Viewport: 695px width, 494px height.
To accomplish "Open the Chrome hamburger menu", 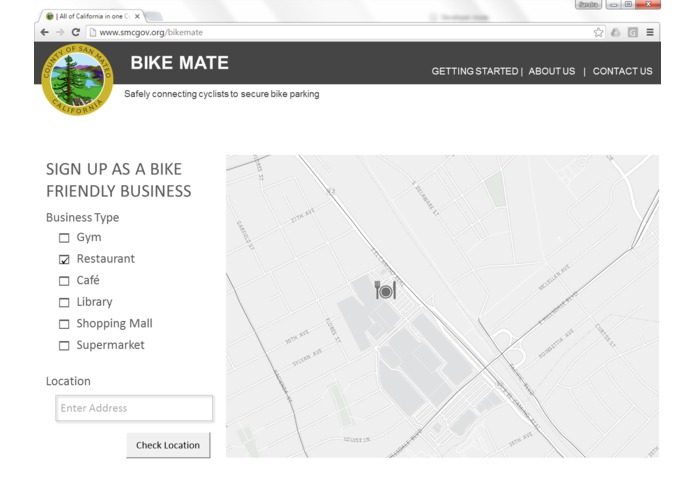I will click(650, 32).
